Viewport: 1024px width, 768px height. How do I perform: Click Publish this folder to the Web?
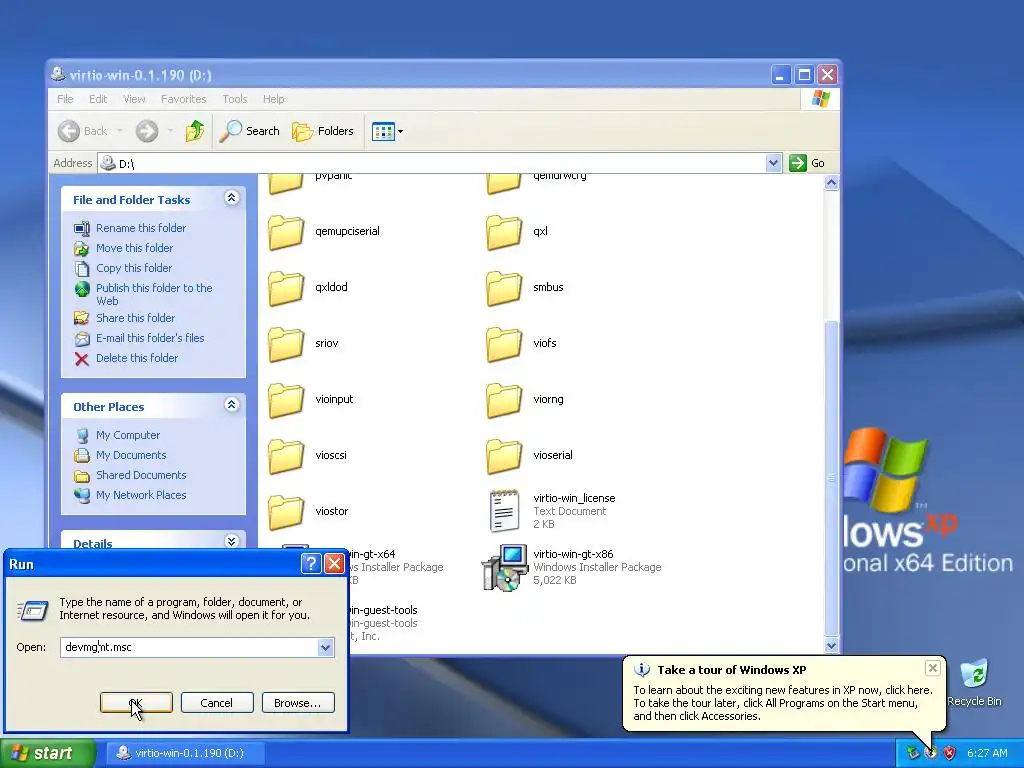click(154, 295)
